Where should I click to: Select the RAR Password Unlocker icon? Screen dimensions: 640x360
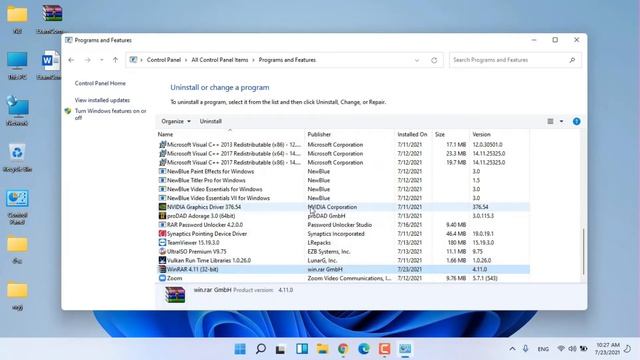point(162,225)
